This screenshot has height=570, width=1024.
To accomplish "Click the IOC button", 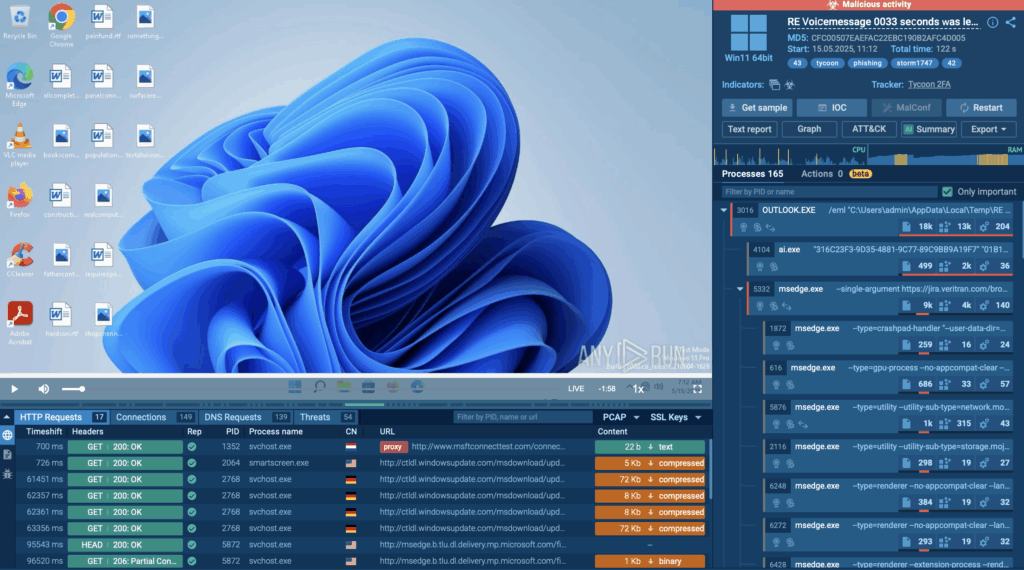I will point(832,108).
